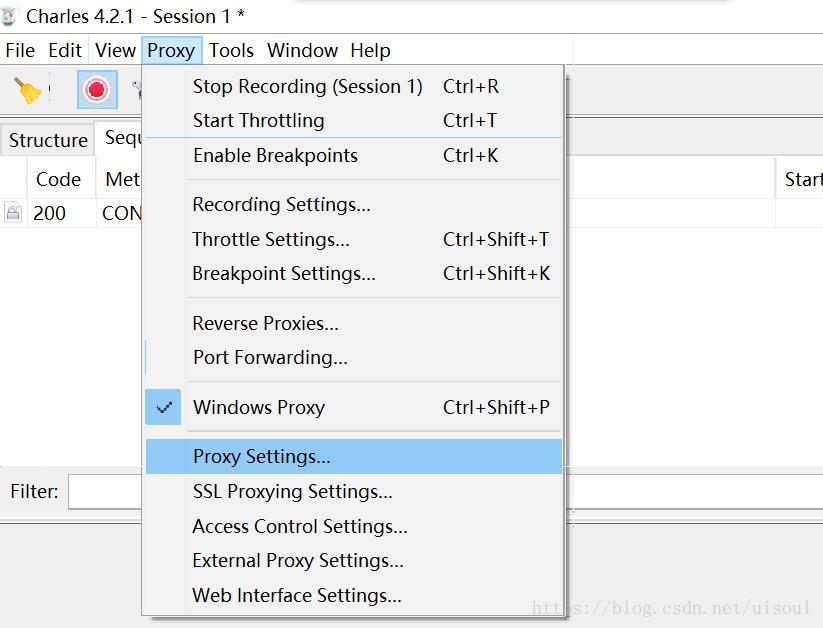Select Enable Breakpoints menu item

tap(353, 155)
